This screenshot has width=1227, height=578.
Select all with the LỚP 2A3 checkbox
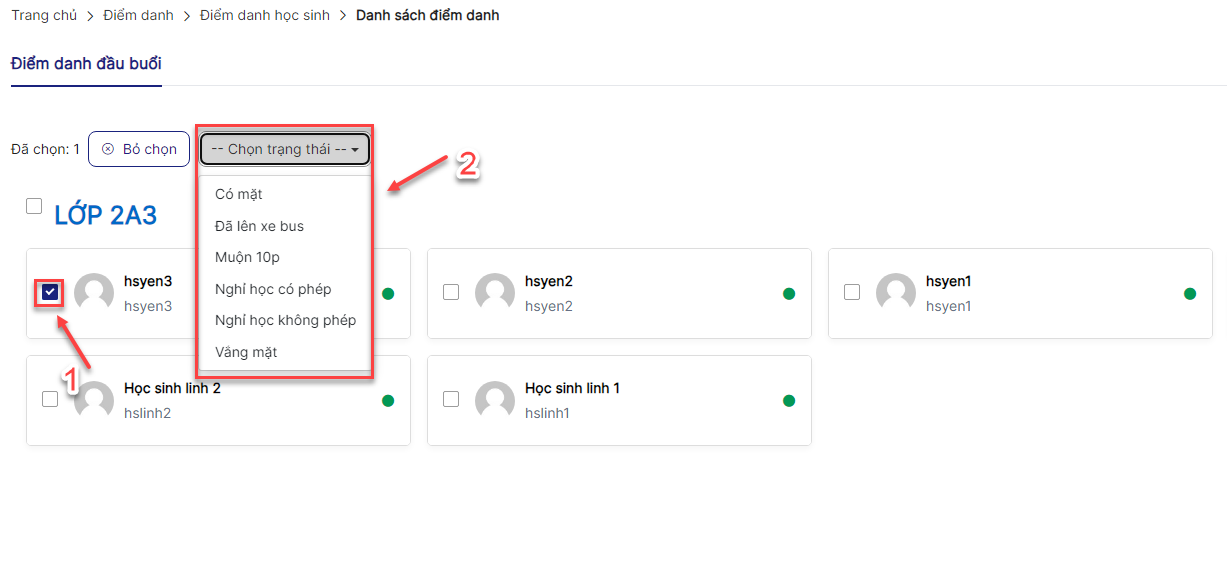[34, 206]
